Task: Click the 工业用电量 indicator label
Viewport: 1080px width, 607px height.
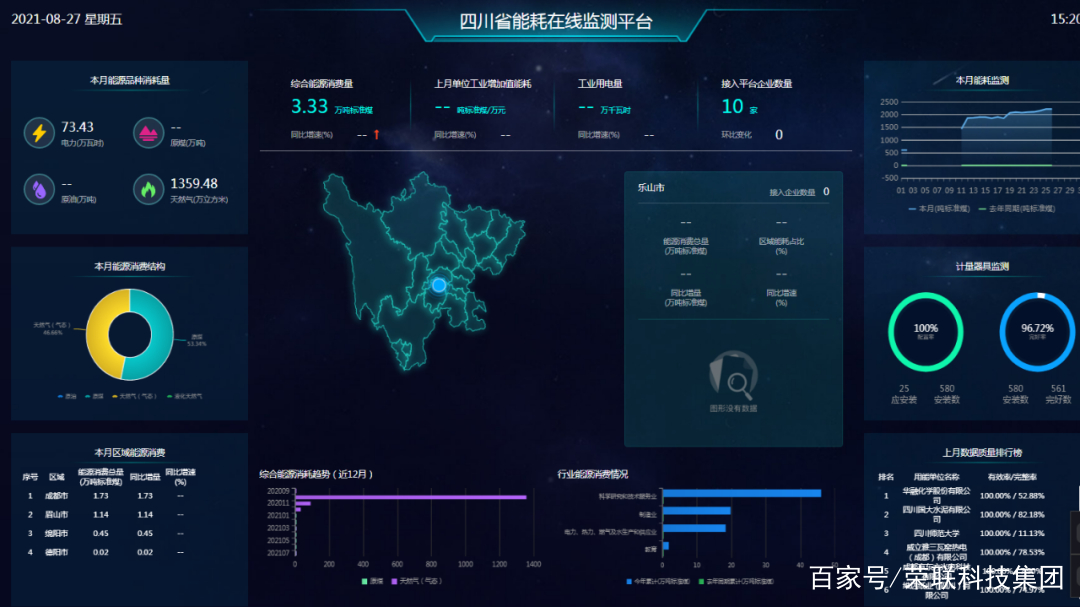Action: tap(600, 83)
